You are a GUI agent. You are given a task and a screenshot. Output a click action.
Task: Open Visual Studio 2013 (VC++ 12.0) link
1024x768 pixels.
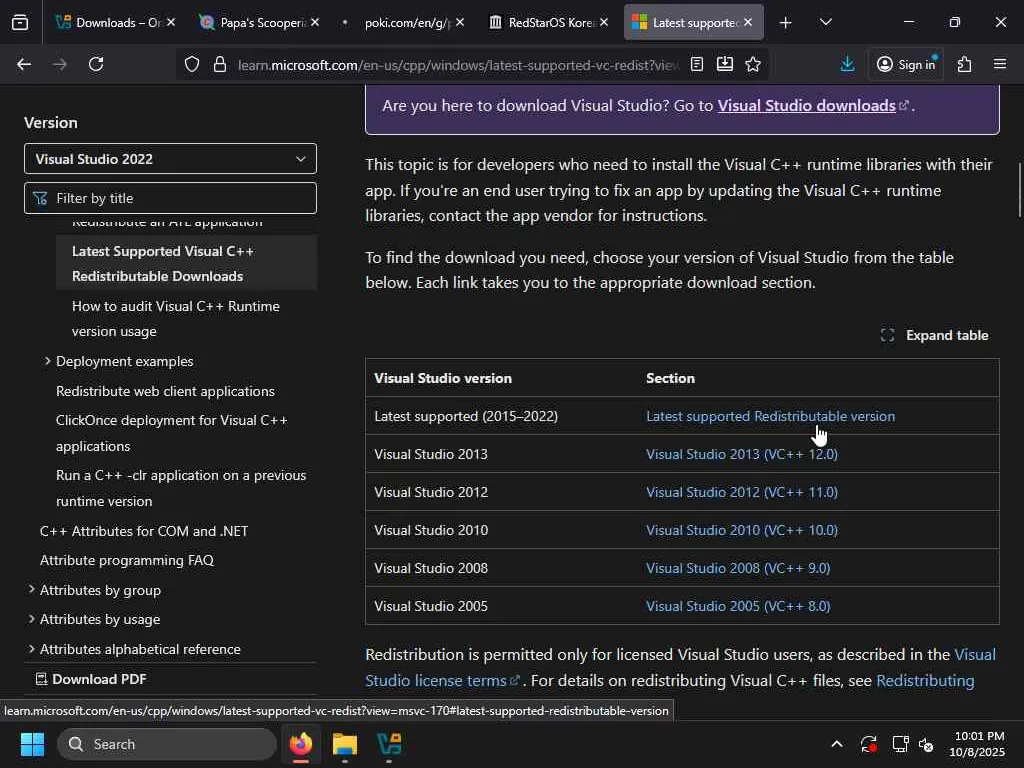point(742,454)
